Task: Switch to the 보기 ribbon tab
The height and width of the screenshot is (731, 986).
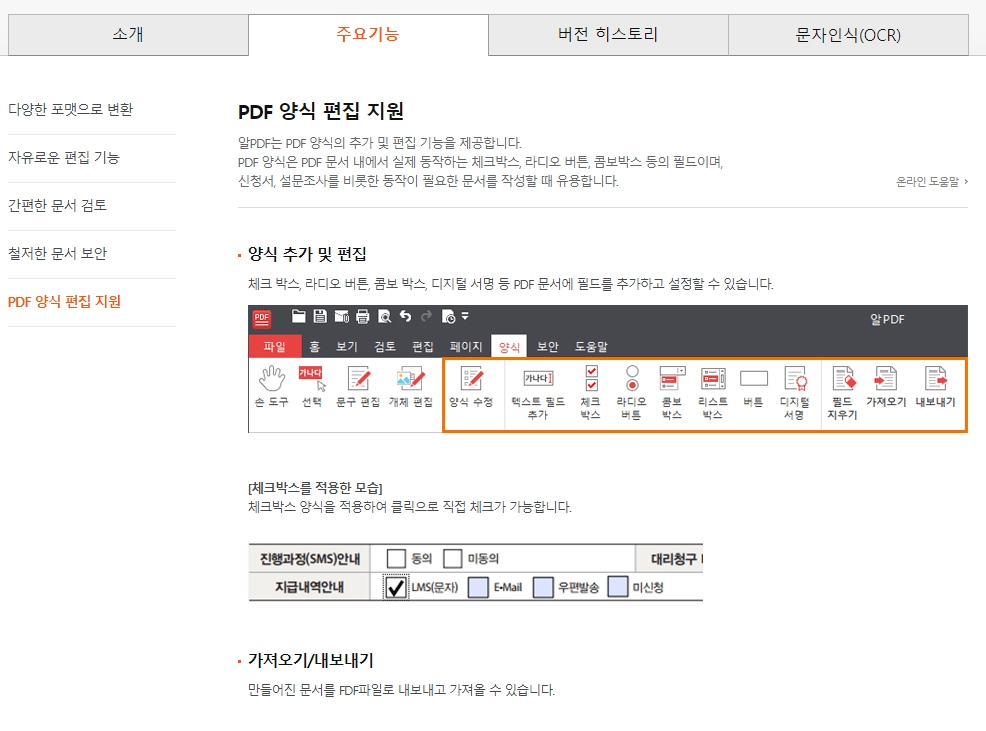Action: pyautogui.click(x=346, y=347)
